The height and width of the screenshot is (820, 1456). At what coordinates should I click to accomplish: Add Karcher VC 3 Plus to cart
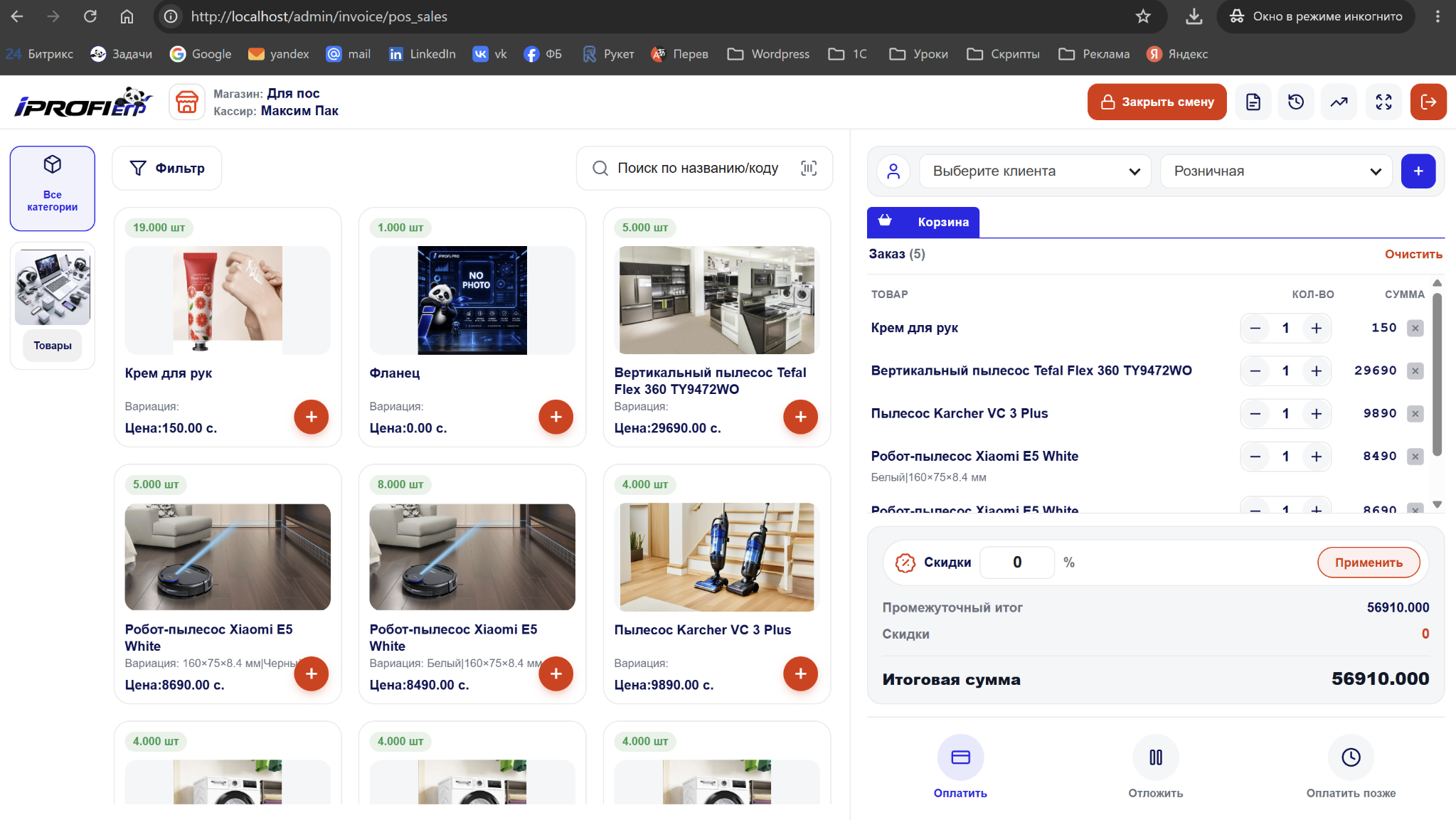click(801, 673)
